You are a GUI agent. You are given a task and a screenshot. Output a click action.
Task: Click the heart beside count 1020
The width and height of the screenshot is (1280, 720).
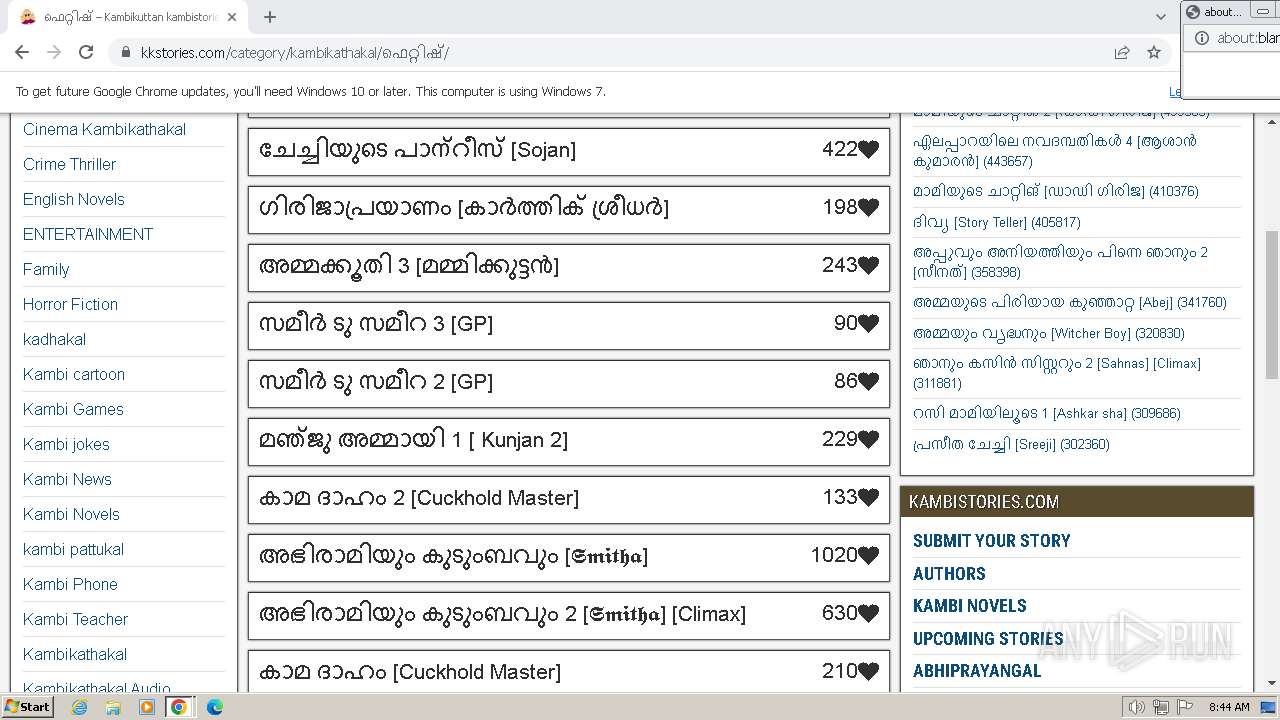coord(868,556)
